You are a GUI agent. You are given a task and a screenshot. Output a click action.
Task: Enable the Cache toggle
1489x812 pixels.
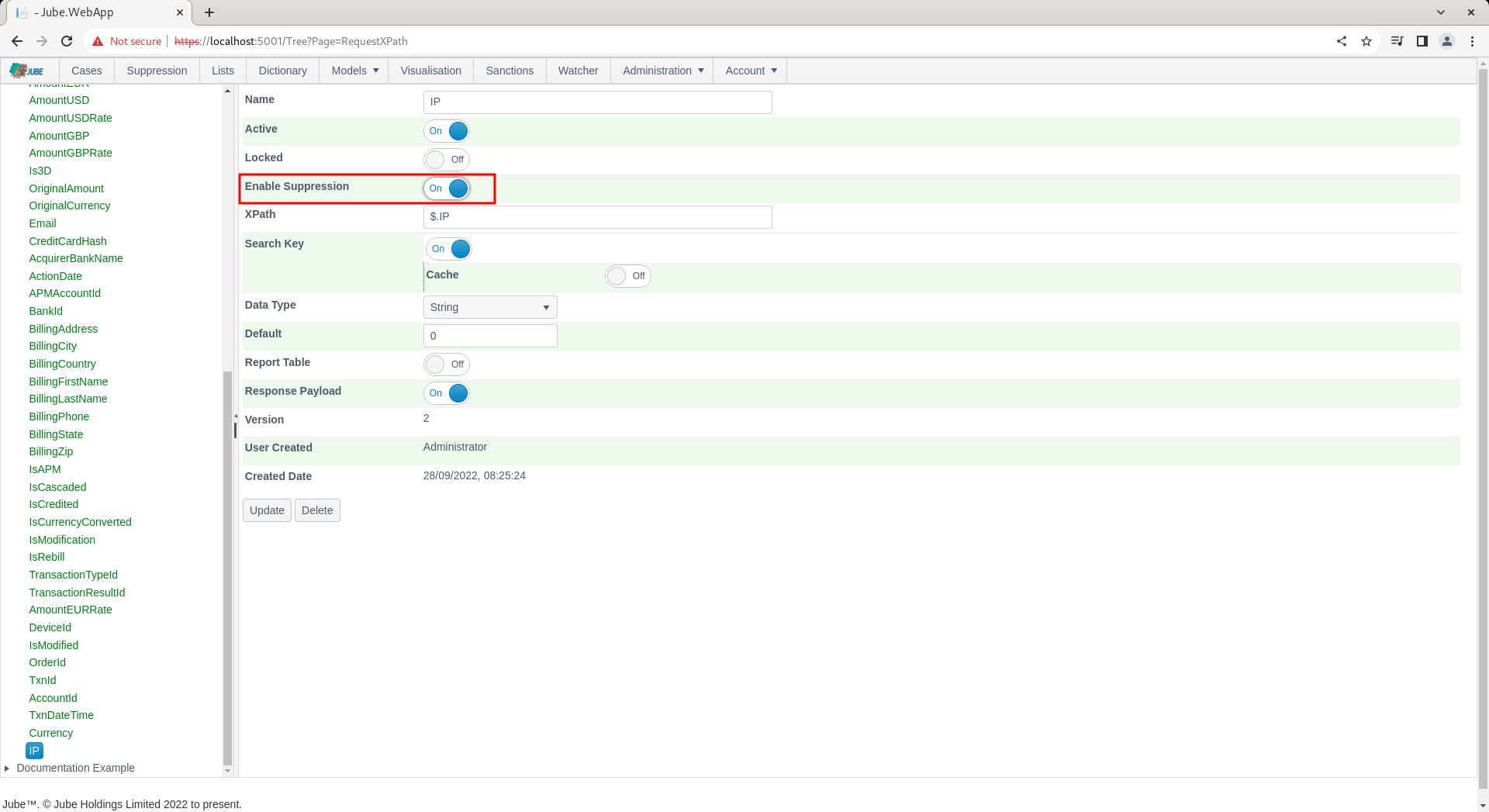click(x=628, y=276)
